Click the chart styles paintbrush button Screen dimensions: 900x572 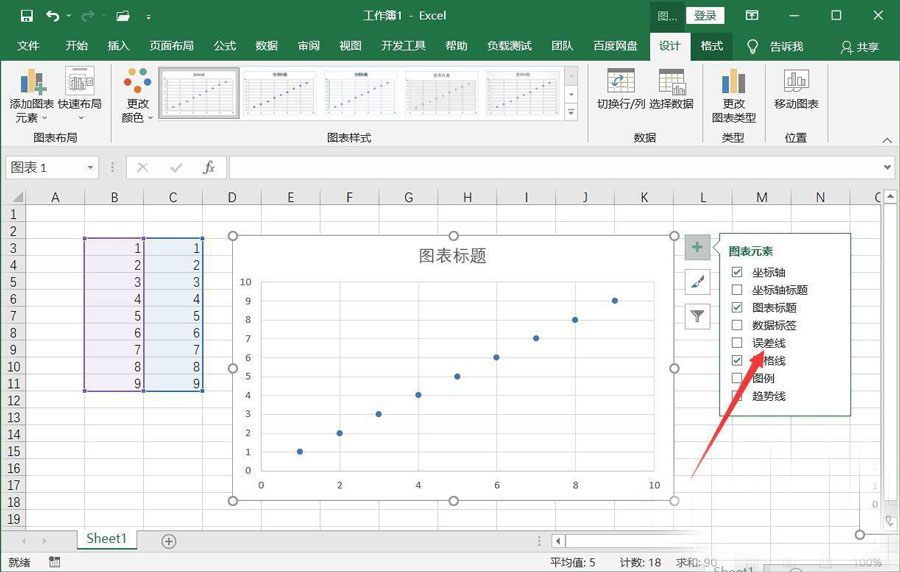(698, 282)
